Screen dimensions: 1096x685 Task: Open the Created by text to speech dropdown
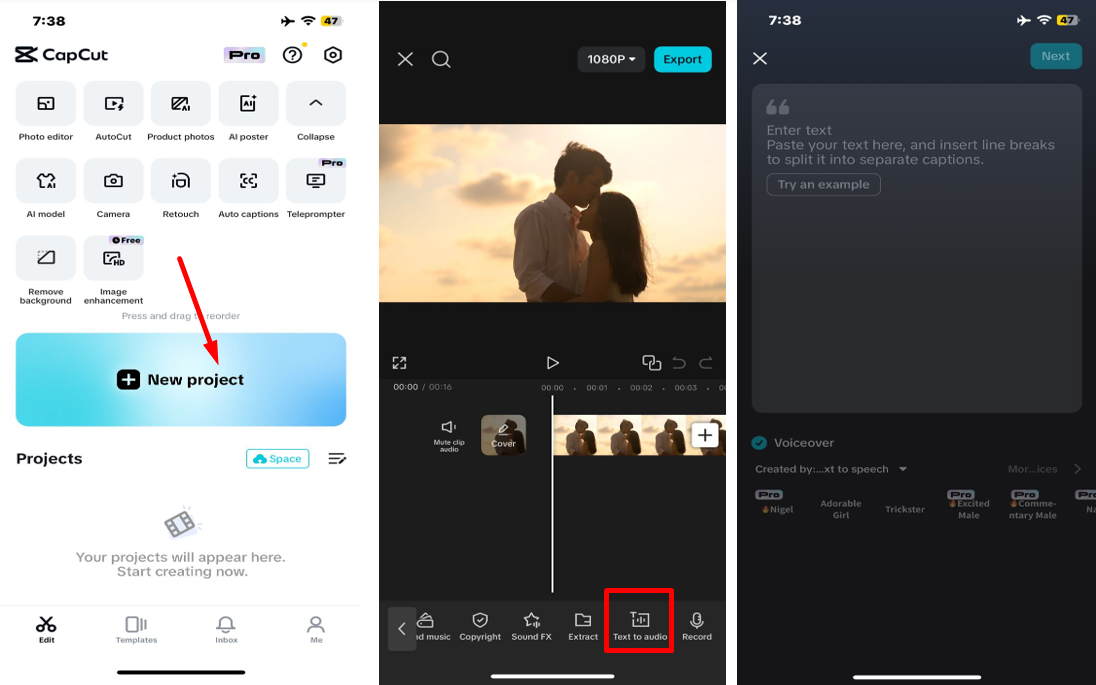(831, 469)
